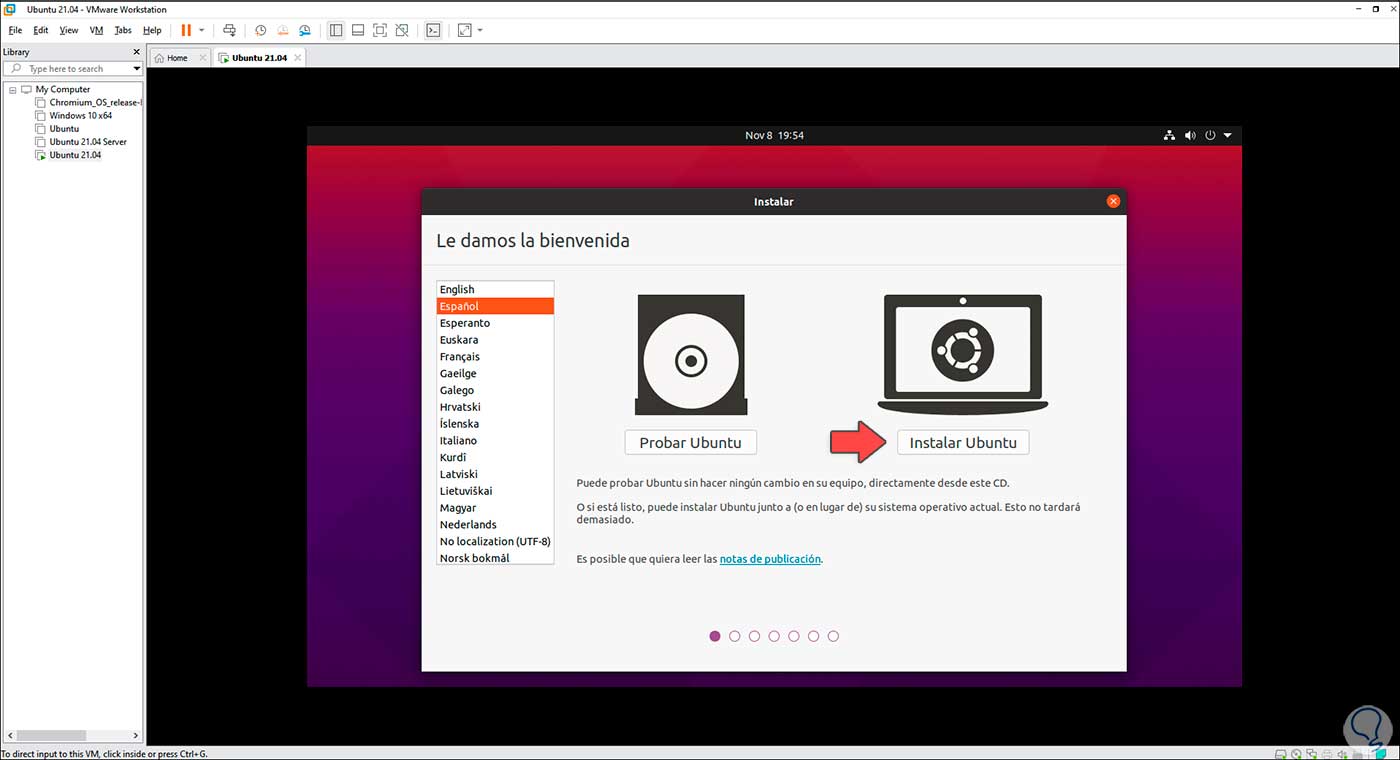This screenshot has width=1400, height=760.
Task: Click the printer device status icon
Action: click(1326, 753)
